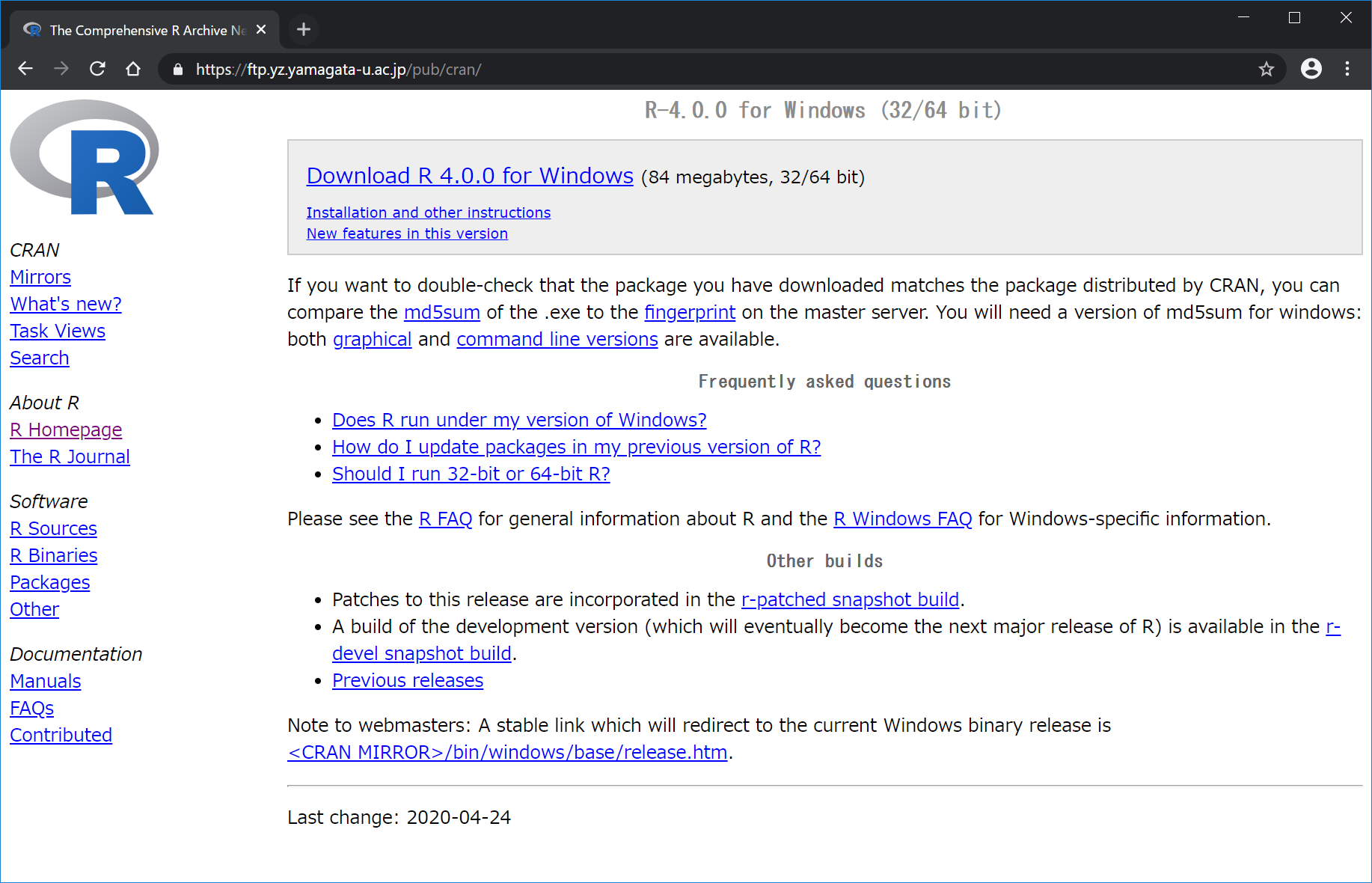Click the R logo image
The image size is (1372, 883).
coord(85,158)
